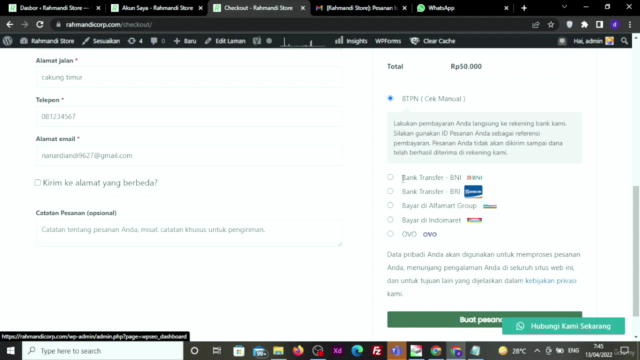
Task: Click the share page icon in address bar
Action: 536,24
